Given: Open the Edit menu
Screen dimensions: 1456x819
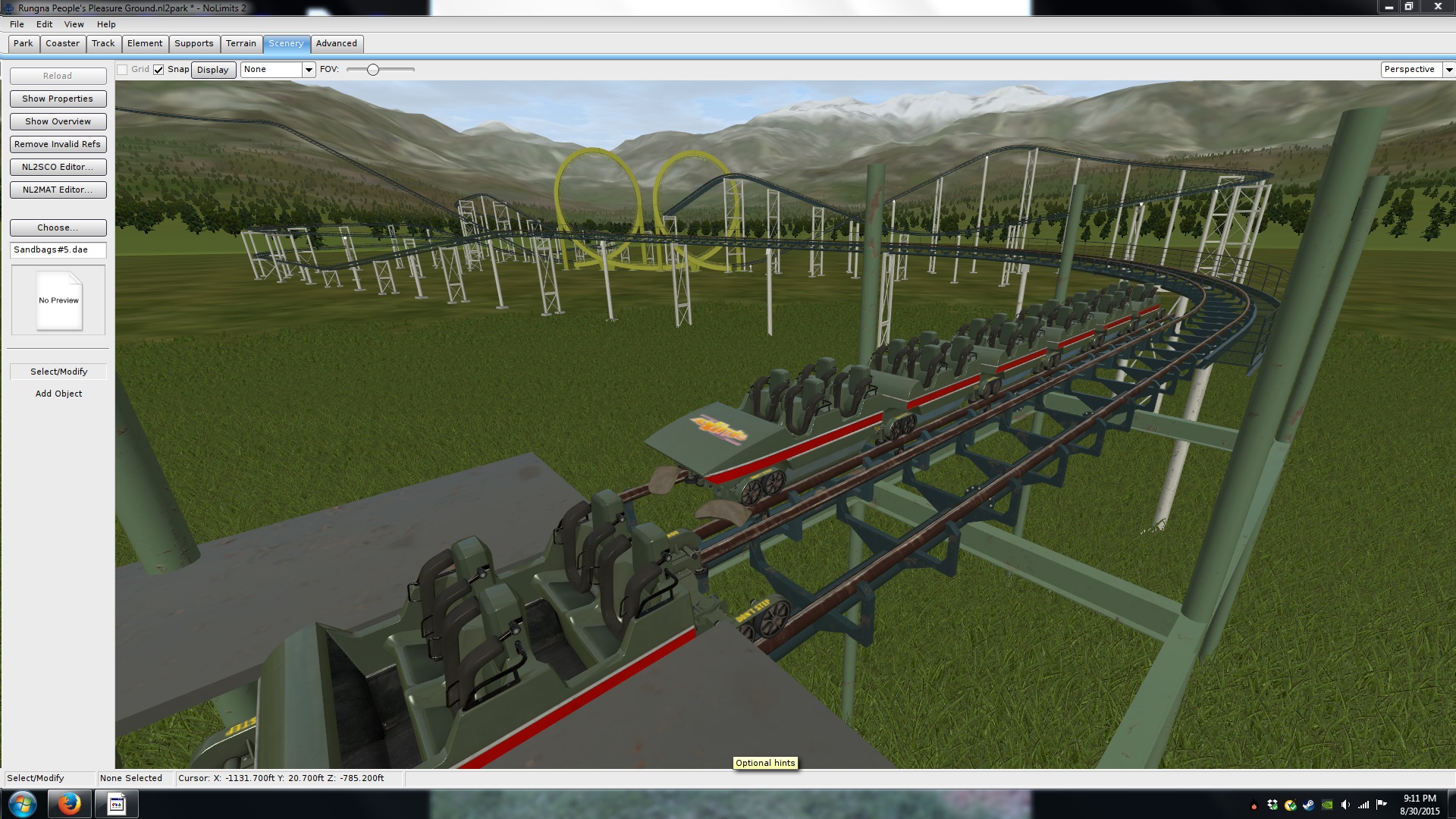Looking at the screenshot, I should click(44, 24).
